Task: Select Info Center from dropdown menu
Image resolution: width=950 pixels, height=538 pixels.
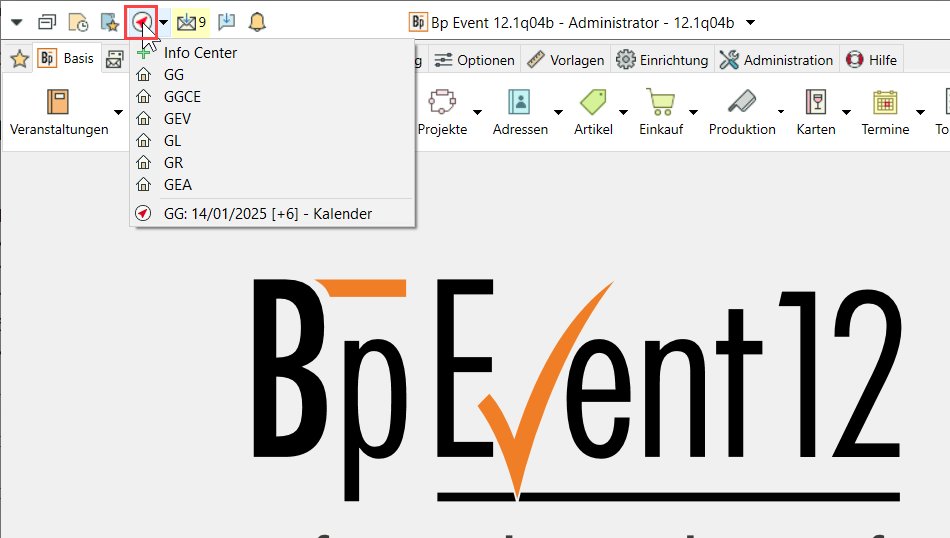Action: click(x=200, y=53)
